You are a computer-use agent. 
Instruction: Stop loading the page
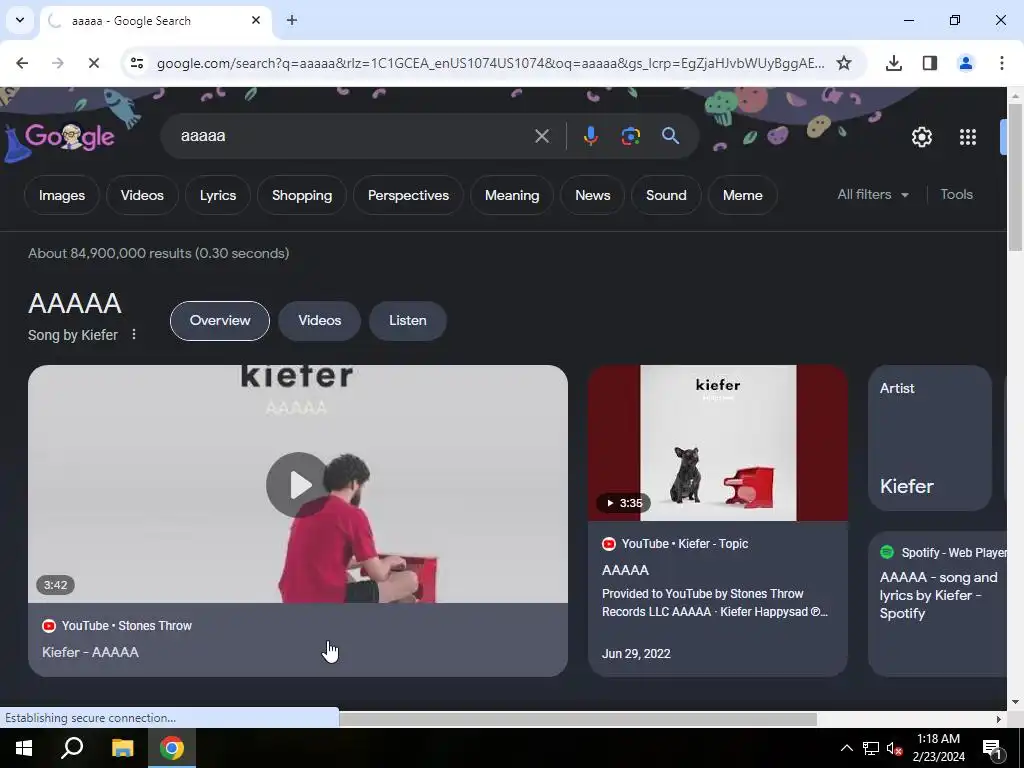(x=93, y=63)
